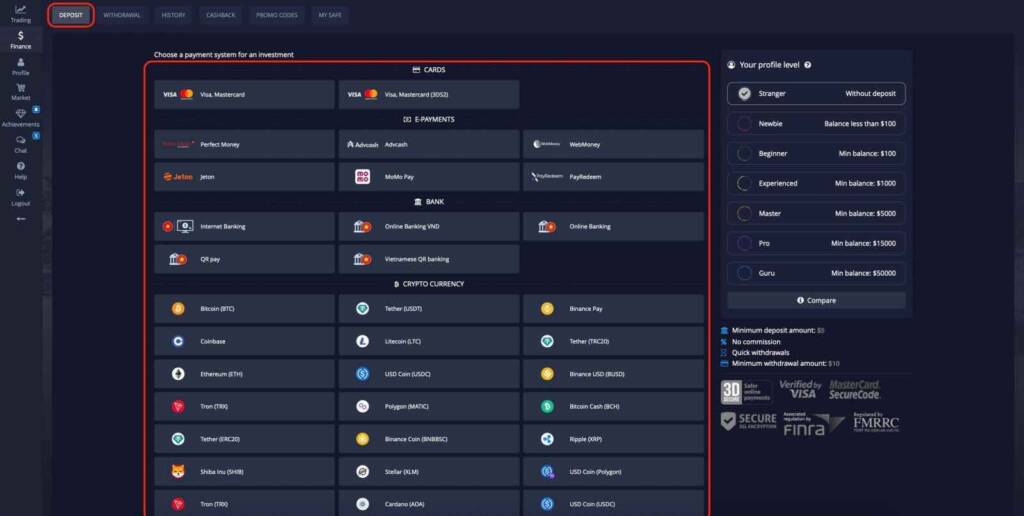The height and width of the screenshot is (516, 1024).
Task: Select Perfect Money e-payment
Action: pos(244,144)
